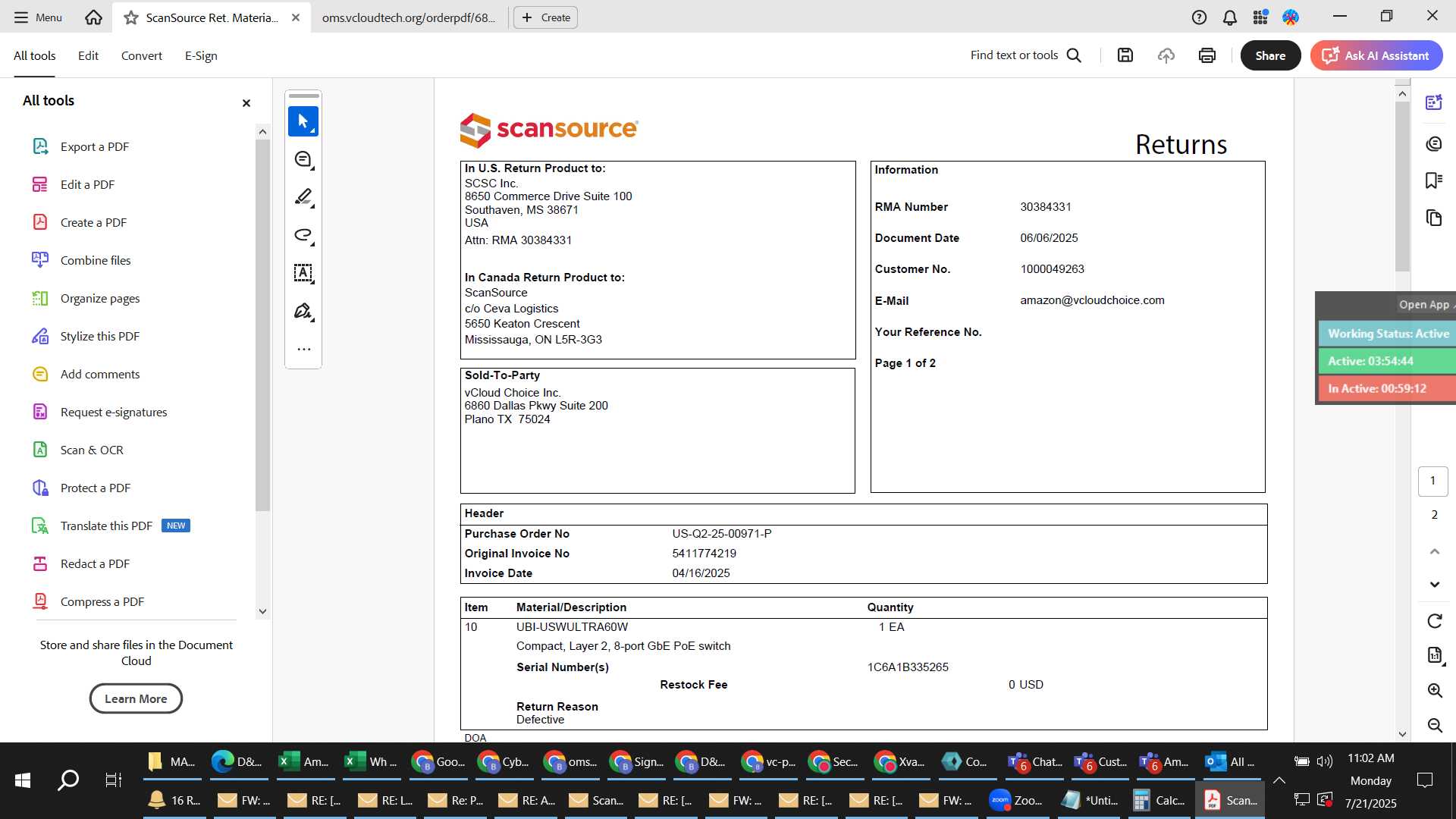This screenshot has height=819, width=1456.
Task: Click the Share button
Action: 1270,55
